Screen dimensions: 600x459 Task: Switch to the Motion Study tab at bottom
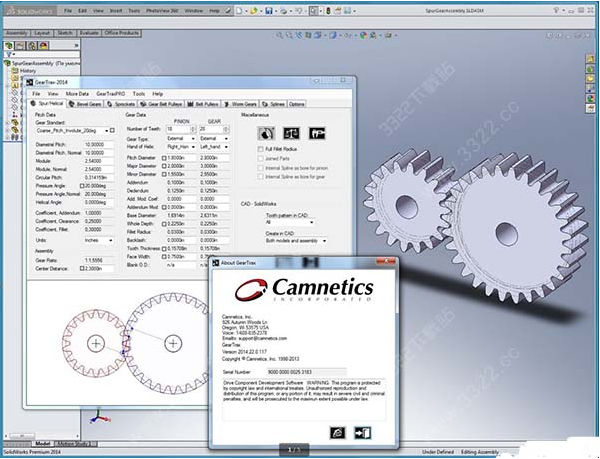pyautogui.click(x=76, y=444)
